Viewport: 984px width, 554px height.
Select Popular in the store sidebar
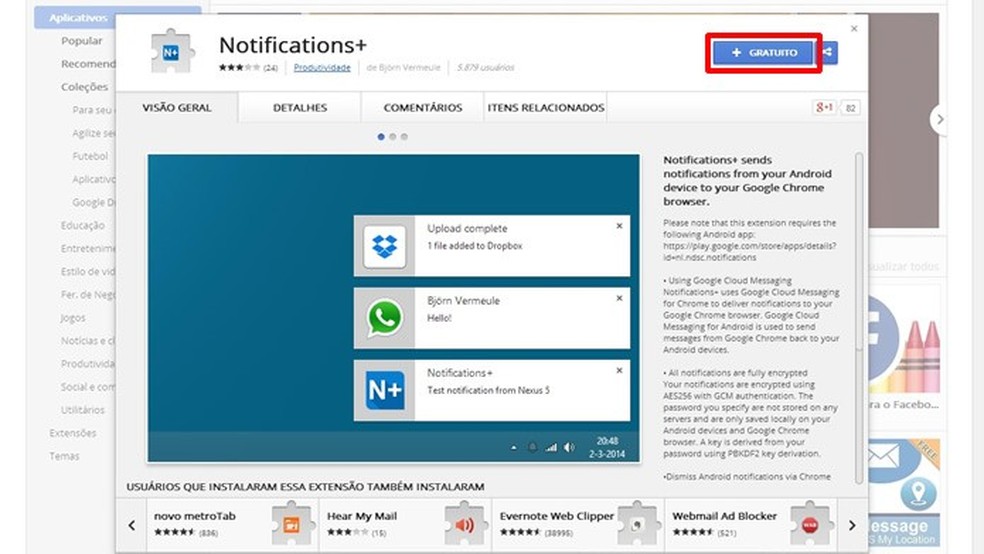point(82,41)
